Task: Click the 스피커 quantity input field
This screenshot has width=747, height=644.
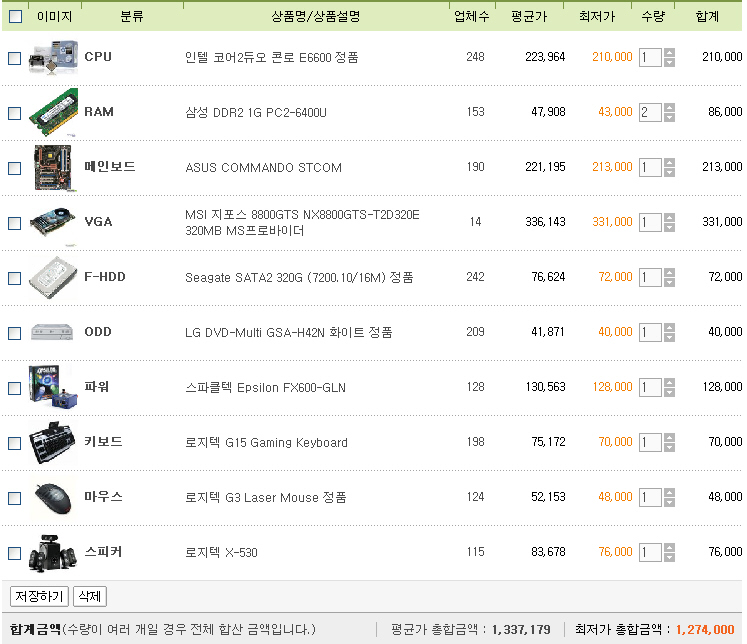Action: (x=650, y=553)
